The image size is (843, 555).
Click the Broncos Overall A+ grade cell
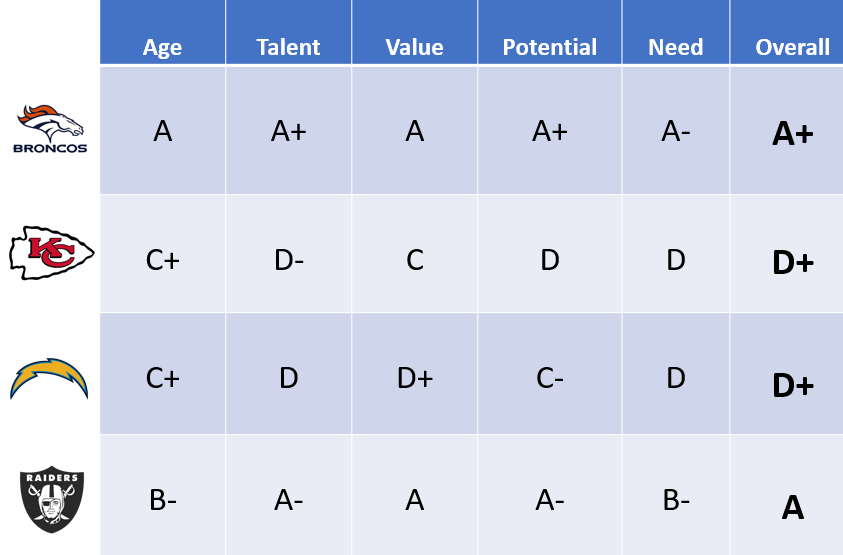(x=787, y=130)
